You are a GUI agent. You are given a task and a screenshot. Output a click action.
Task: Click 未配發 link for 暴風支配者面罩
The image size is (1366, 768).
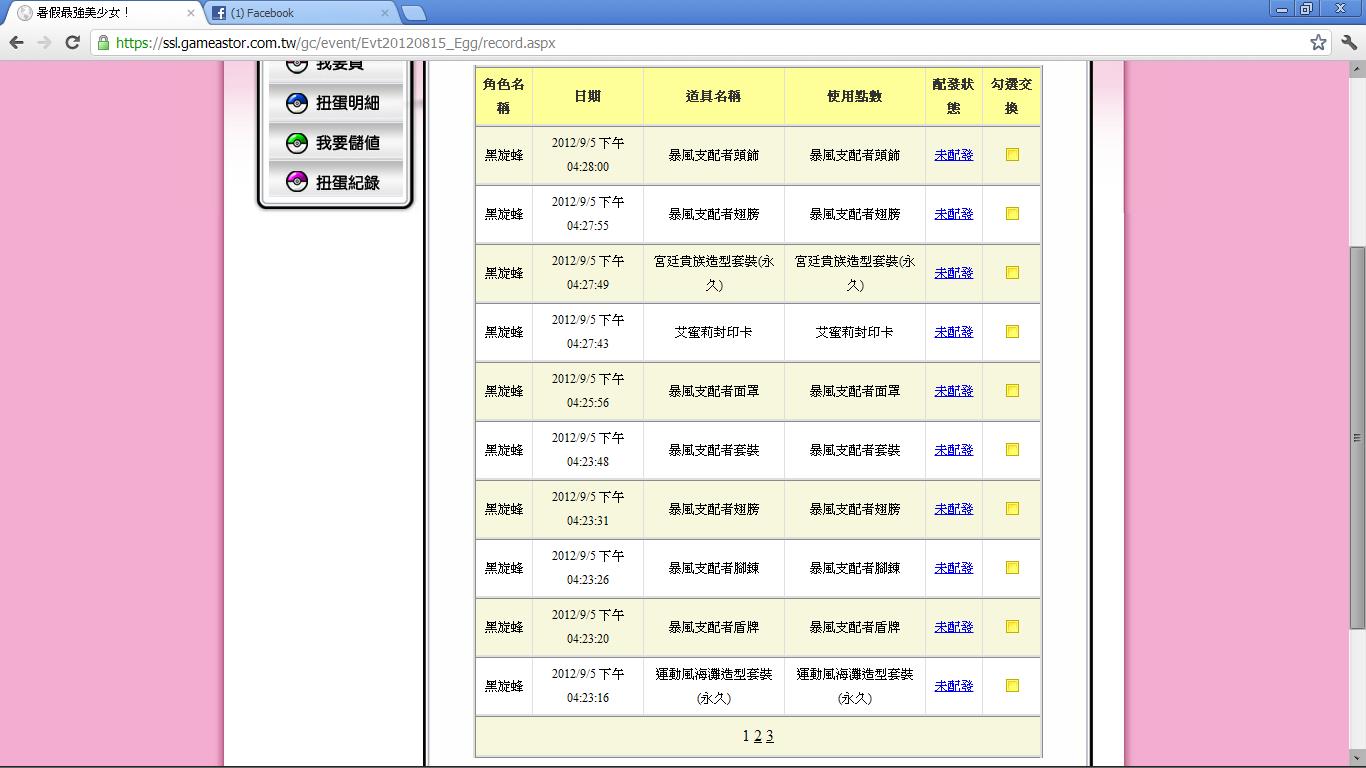953,391
